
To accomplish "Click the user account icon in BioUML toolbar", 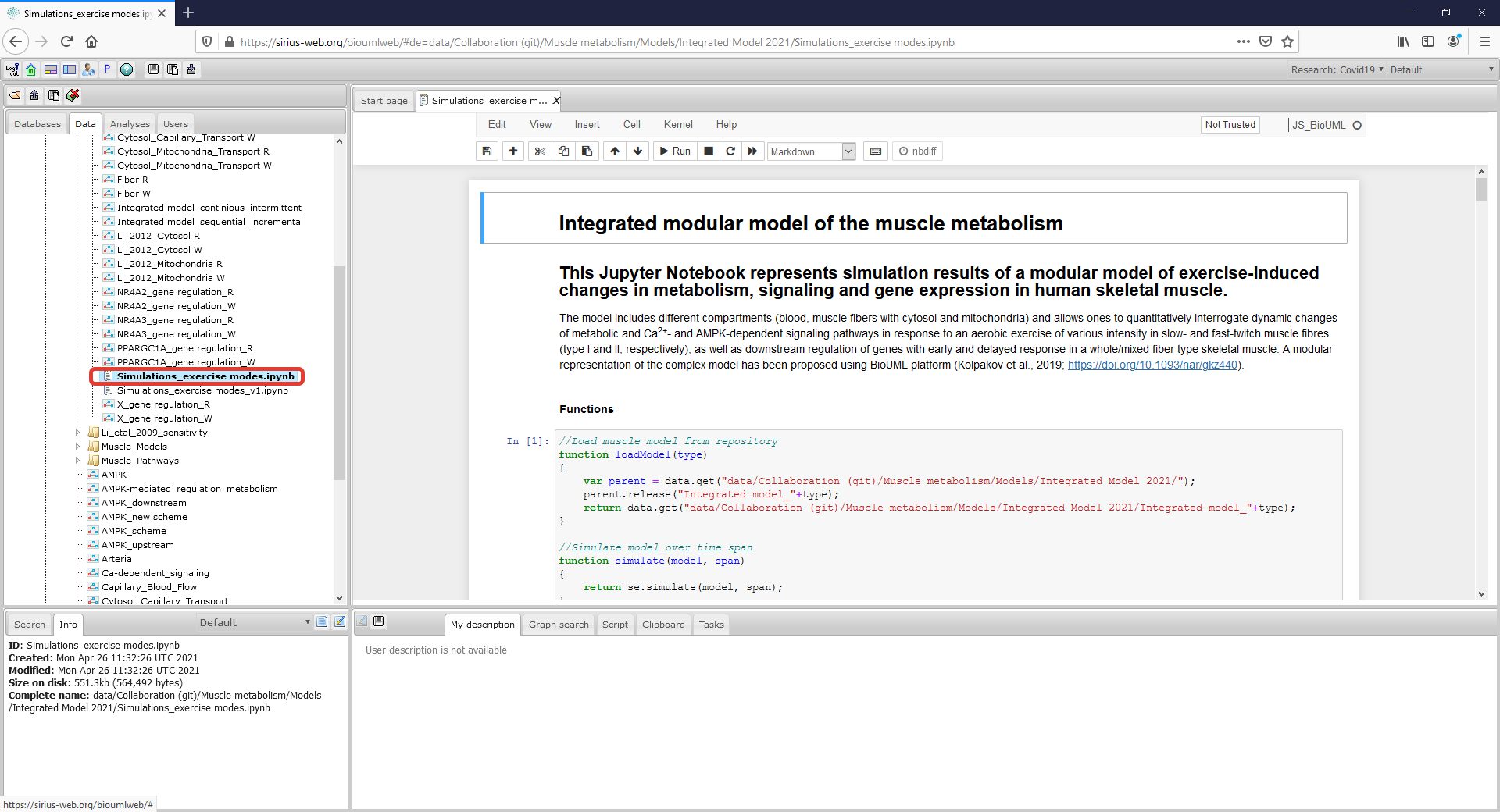I will coord(88,69).
